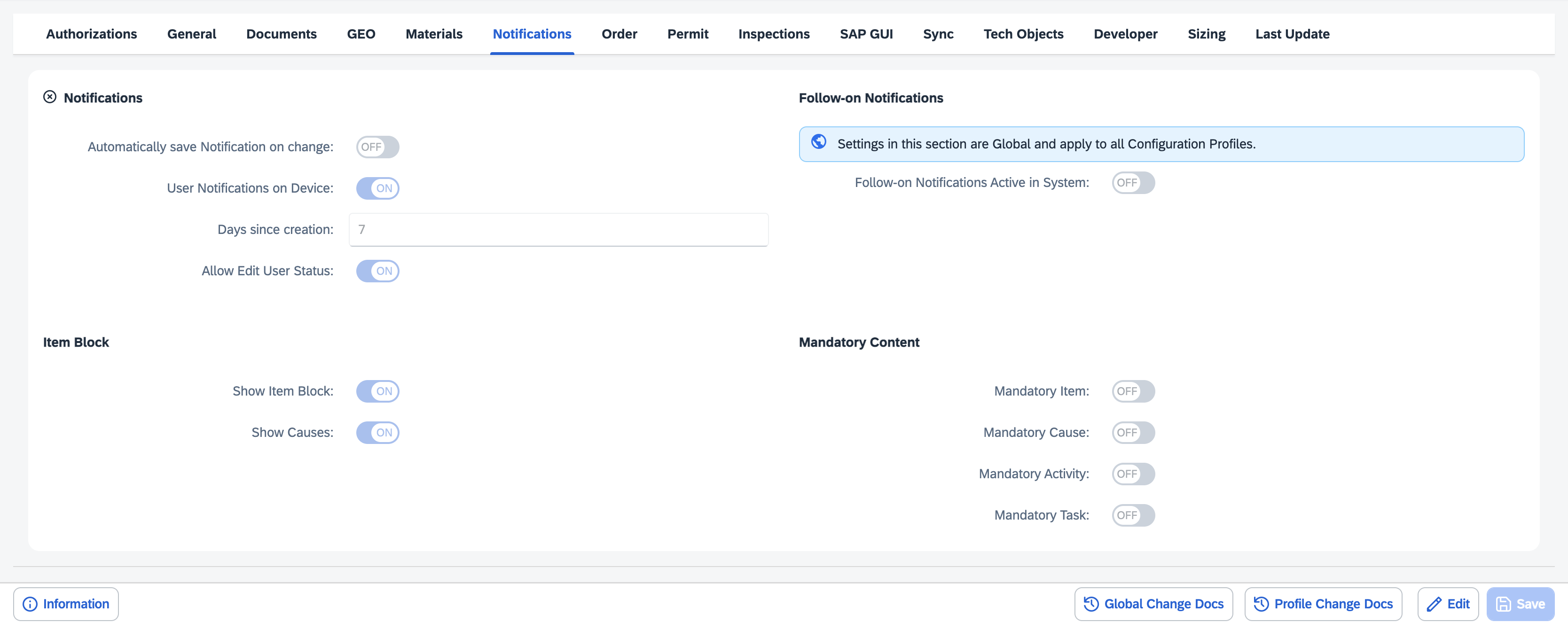This screenshot has height=622, width=1568.
Task: Toggle Show Item Block switch
Action: 377,391
